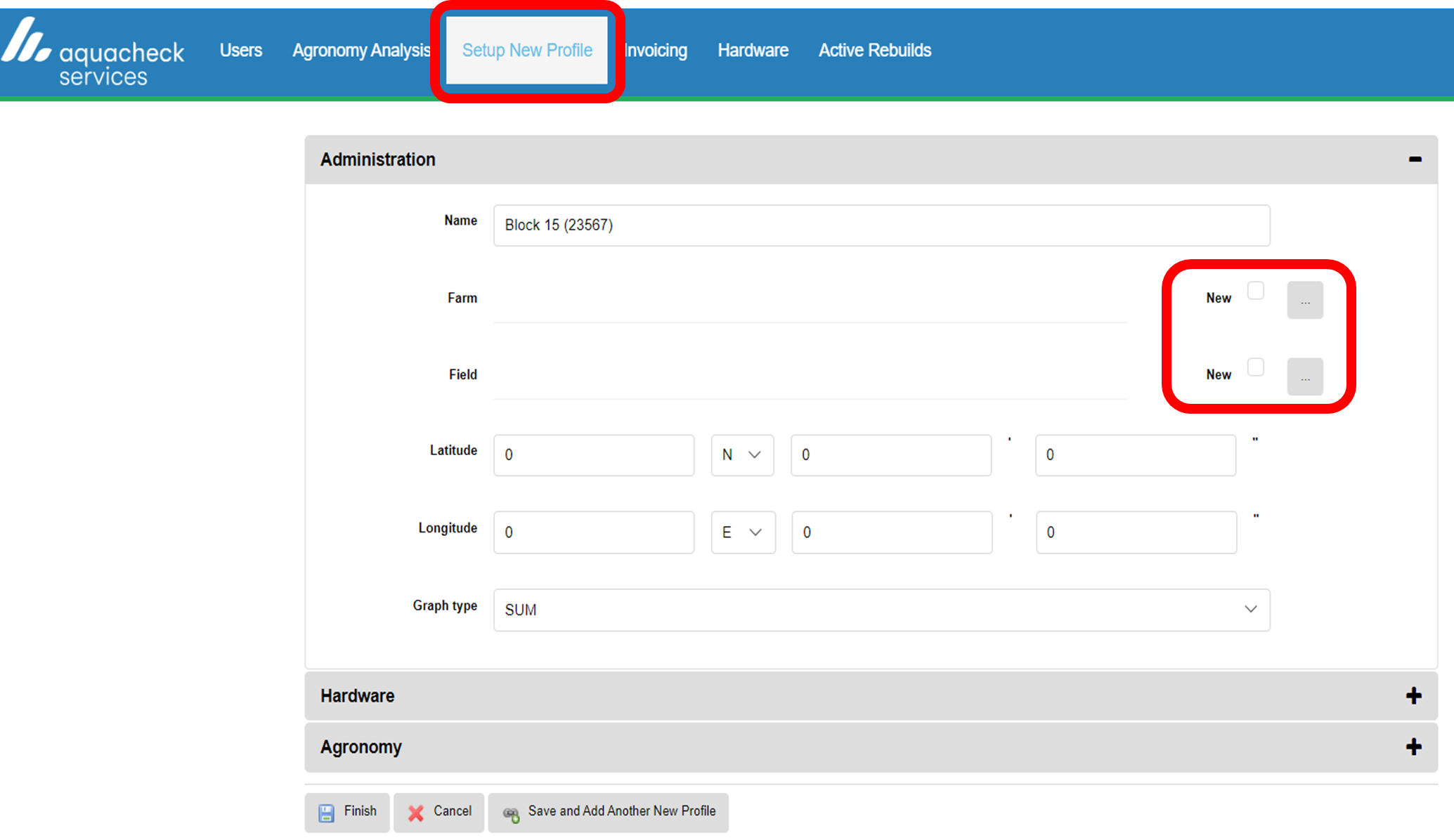Open the Users menu

241,51
